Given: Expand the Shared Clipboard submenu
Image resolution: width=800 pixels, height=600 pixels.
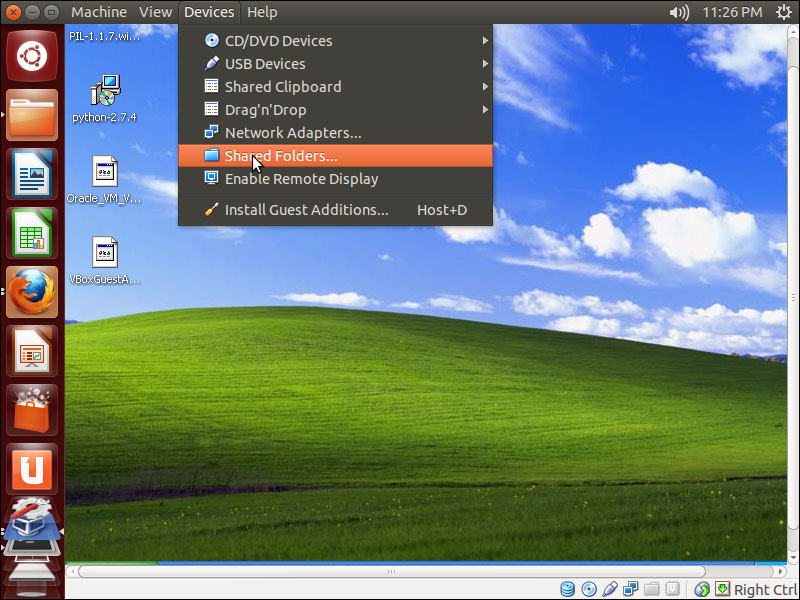Looking at the screenshot, I should [336, 86].
